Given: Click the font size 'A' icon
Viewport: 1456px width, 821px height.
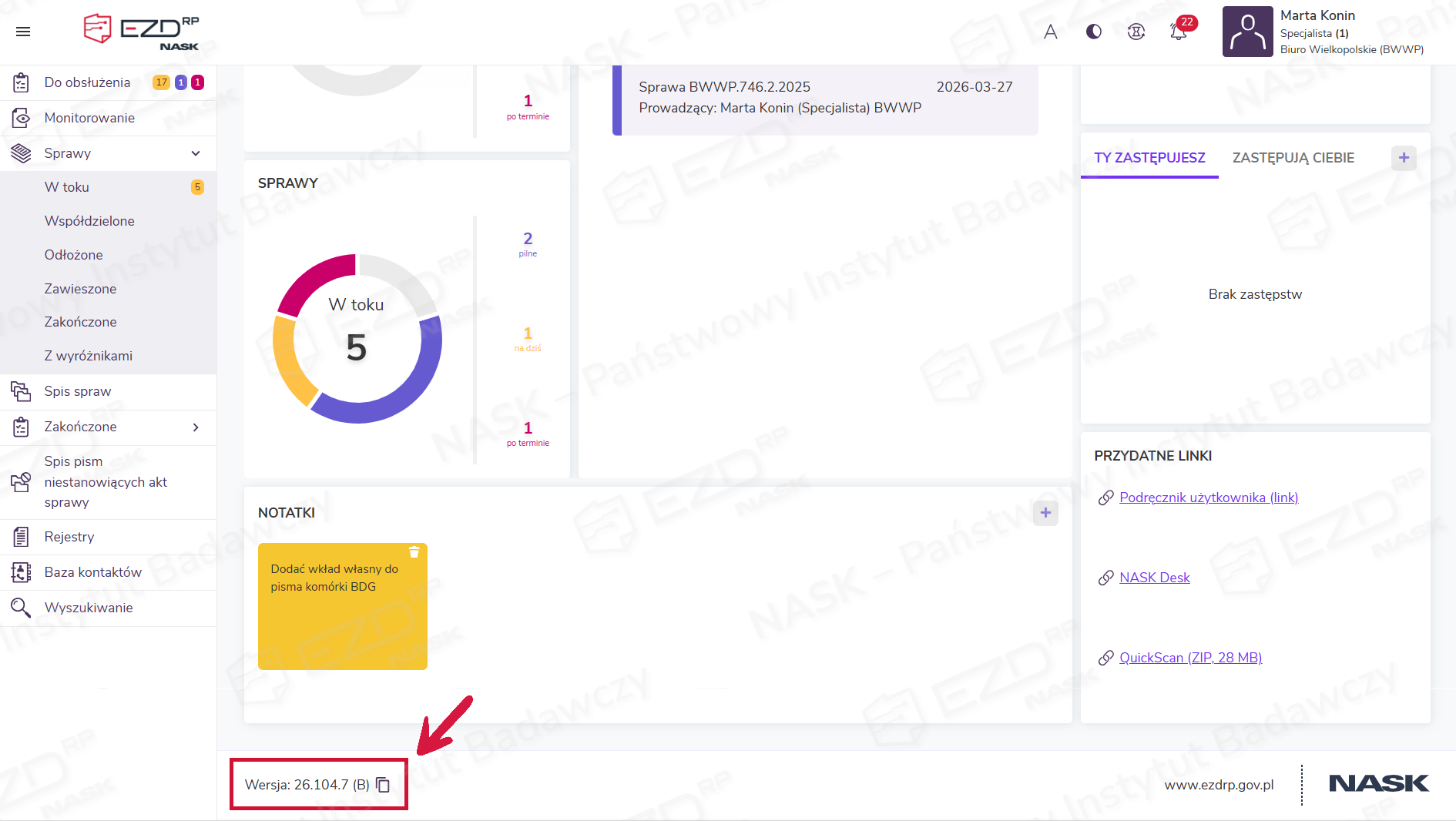Looking at the screenshot, I should click(1050, 32).
